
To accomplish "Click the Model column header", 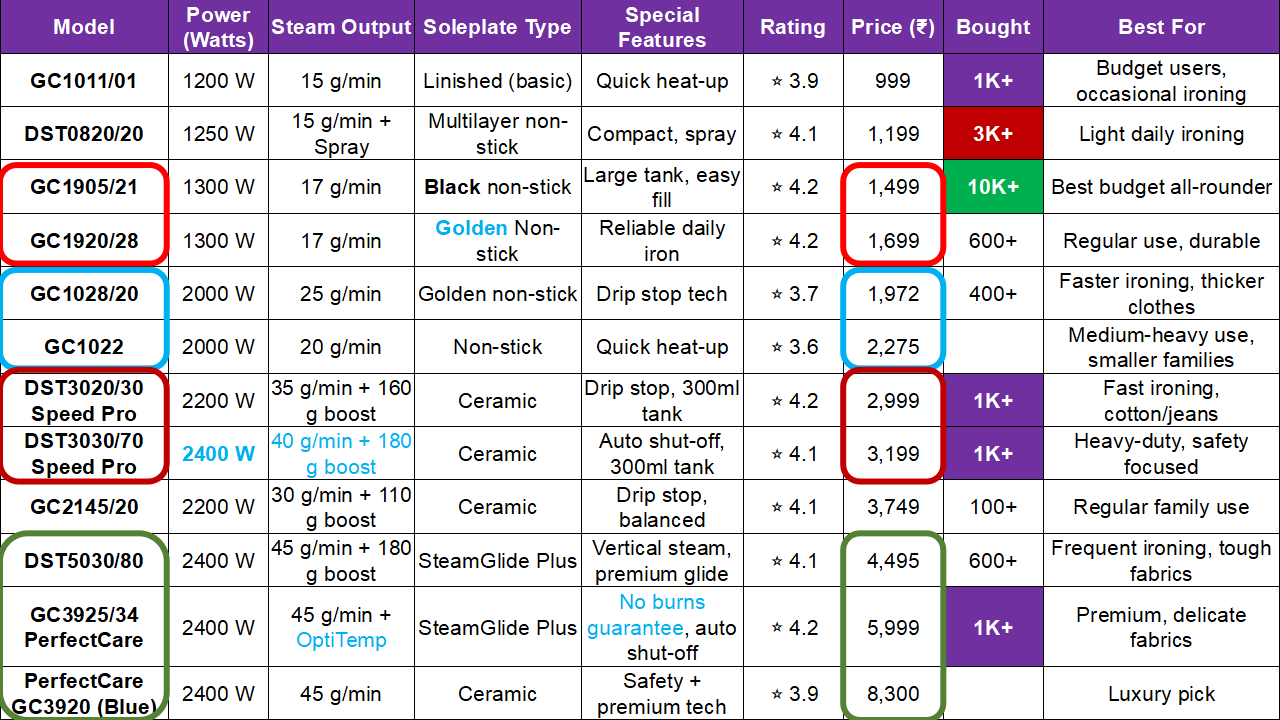I will point(84,27).
